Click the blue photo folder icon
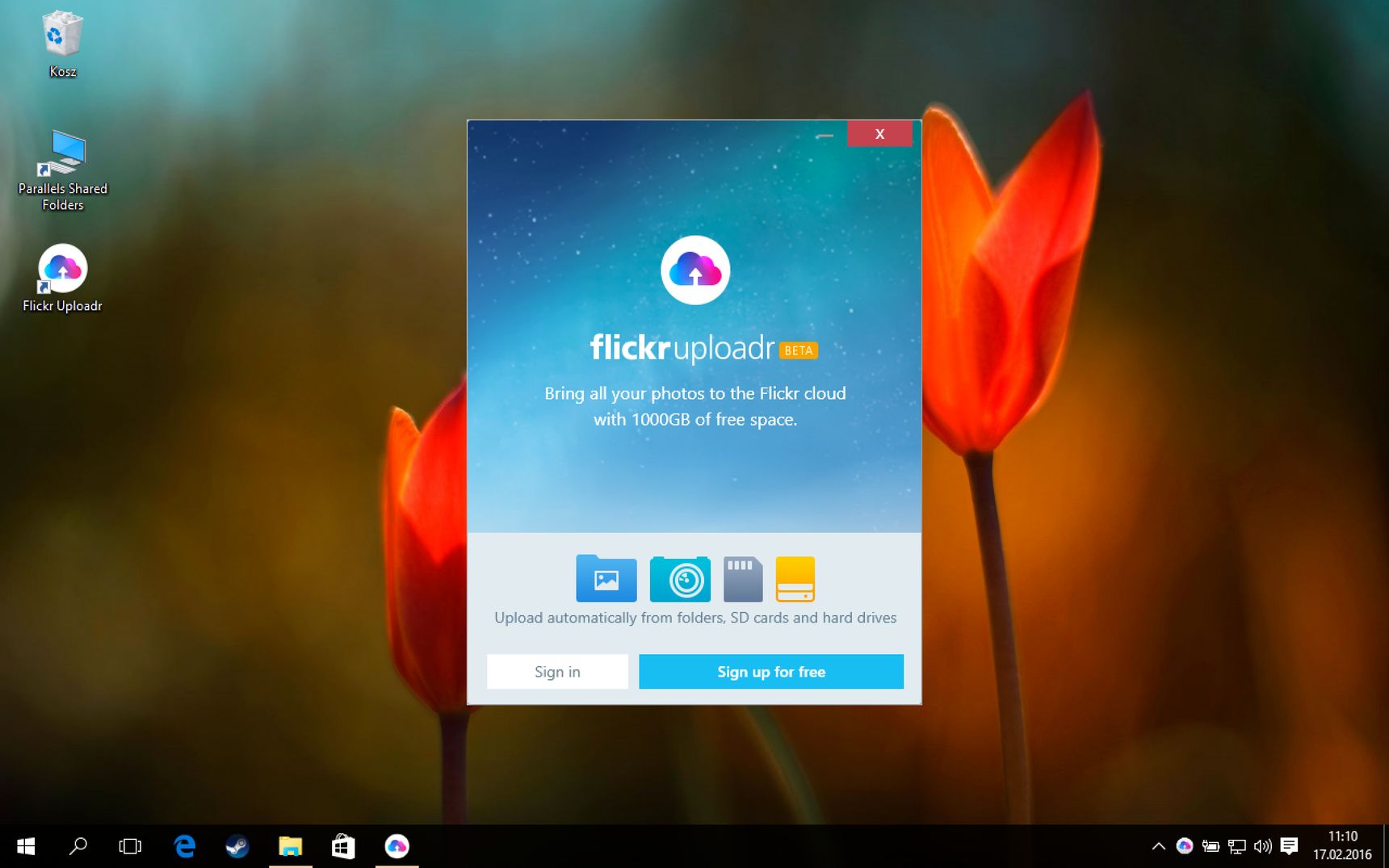The width and height of the screenshot is (1389, 868). [x=606, y=578]
